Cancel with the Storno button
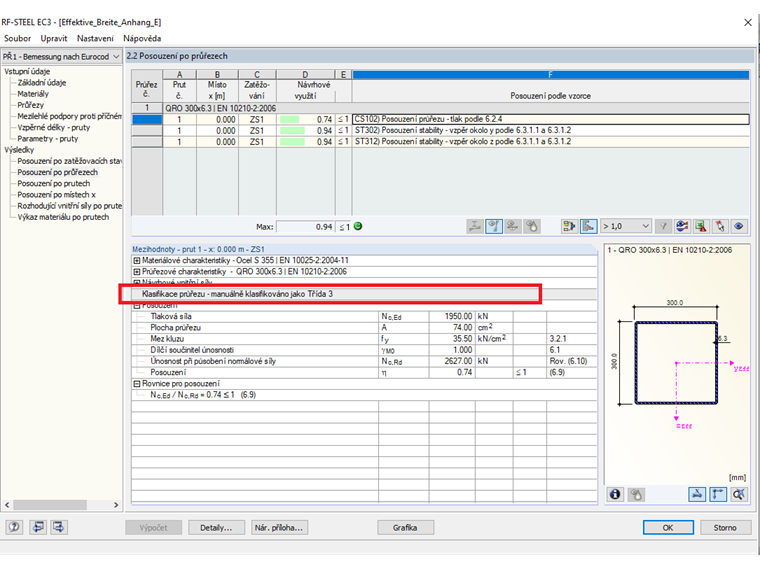 coord(725,527)
